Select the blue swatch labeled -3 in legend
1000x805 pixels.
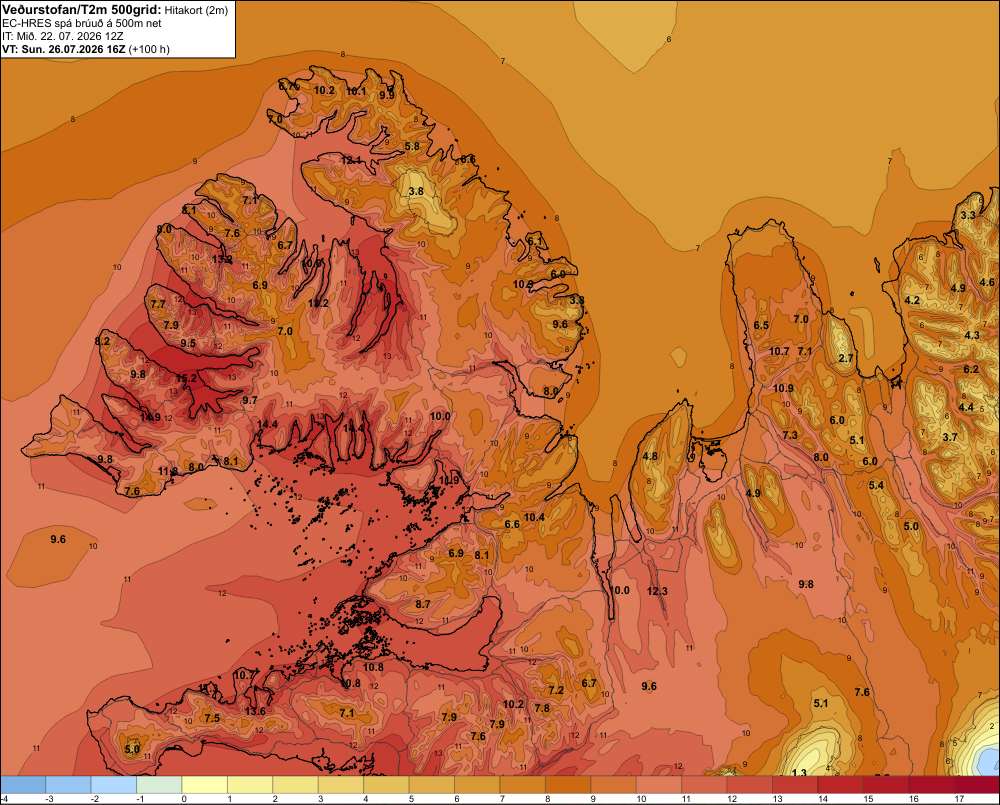(68, 785)
